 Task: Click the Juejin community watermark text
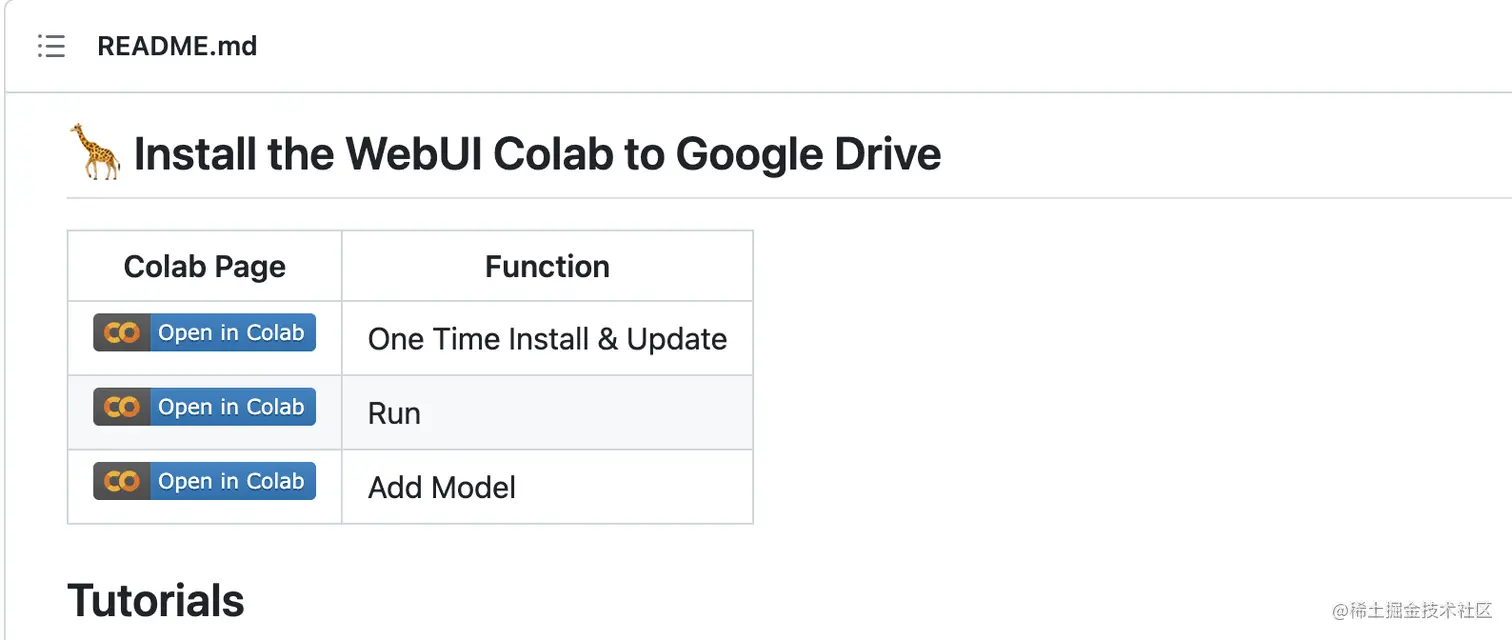pos(1411,611)
